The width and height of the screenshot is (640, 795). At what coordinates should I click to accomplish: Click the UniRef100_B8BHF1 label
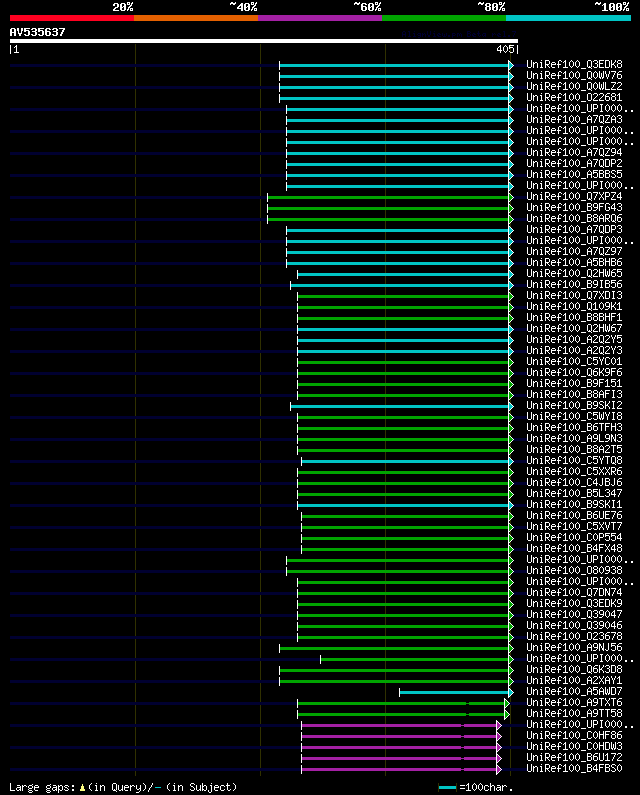pos(574,317)
